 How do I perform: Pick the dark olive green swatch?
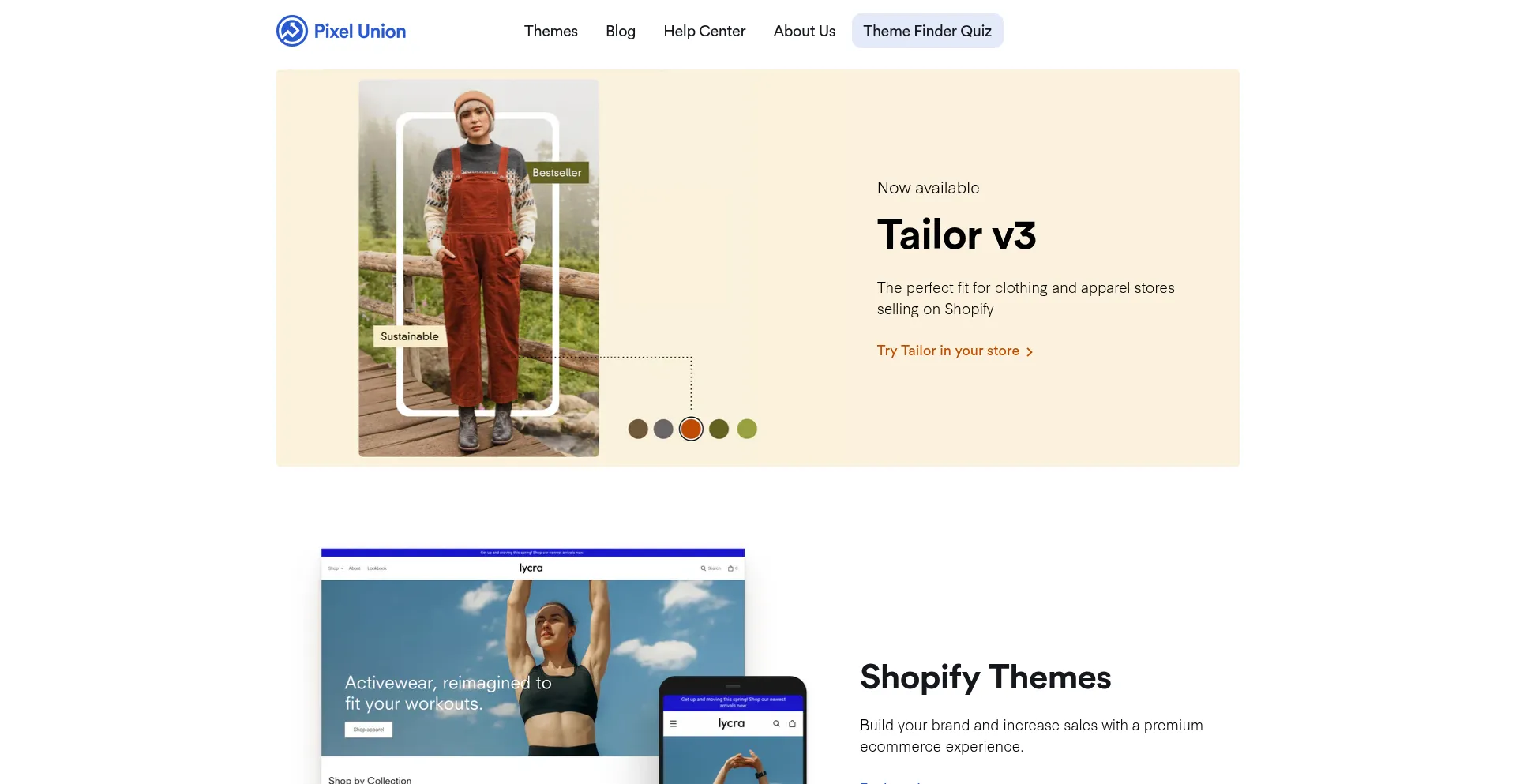tap(719, 429)
